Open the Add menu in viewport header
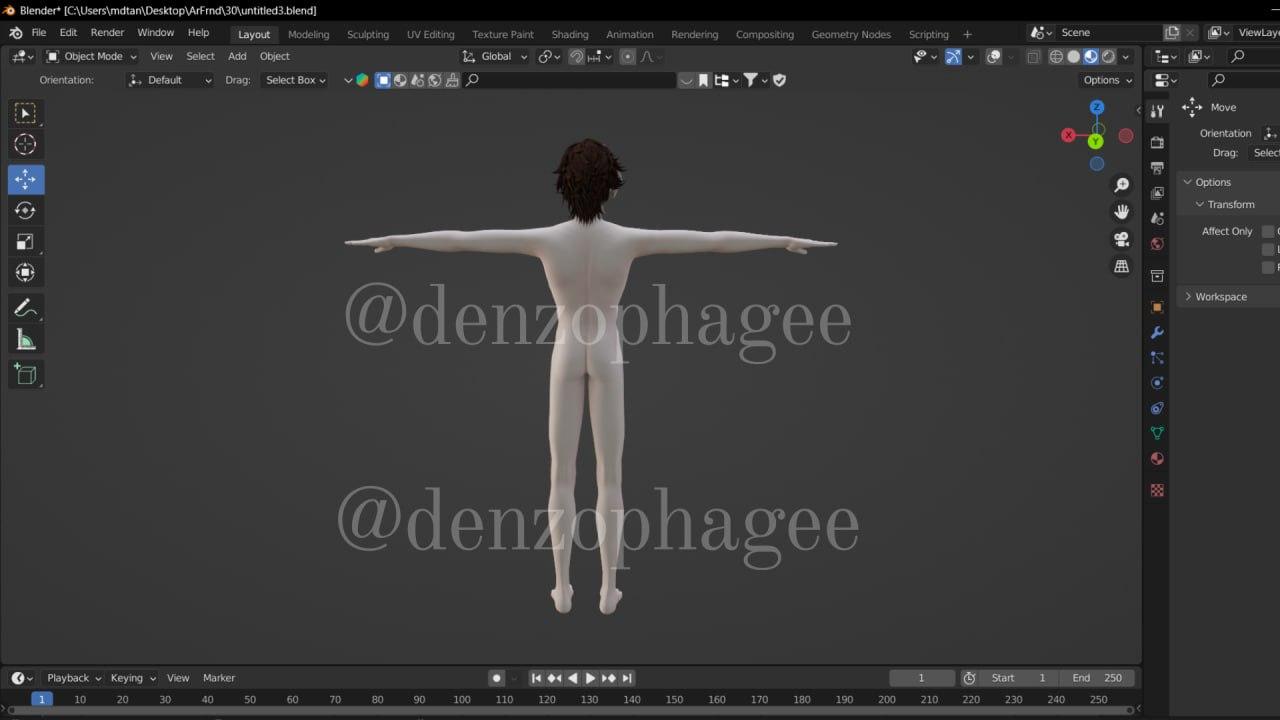Screen dimensions: 1280x720 point(237,56)
